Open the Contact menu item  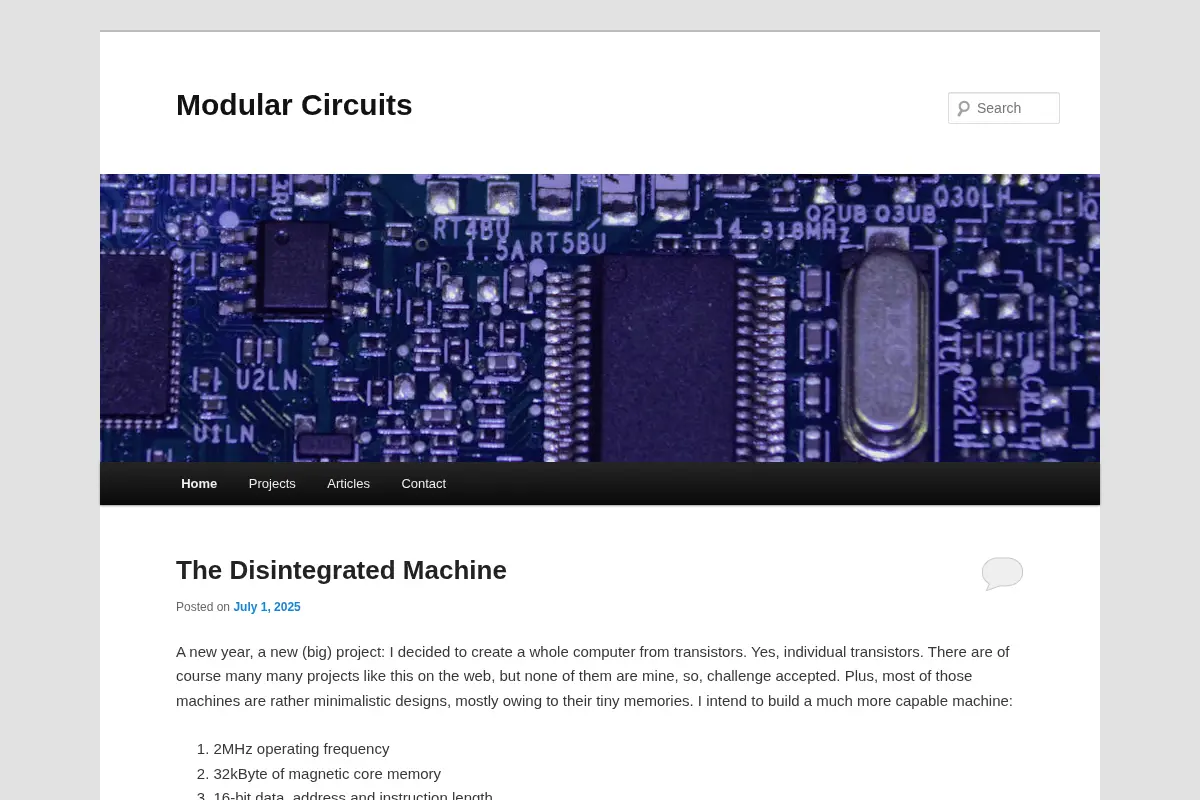click(x=424, y=484)
